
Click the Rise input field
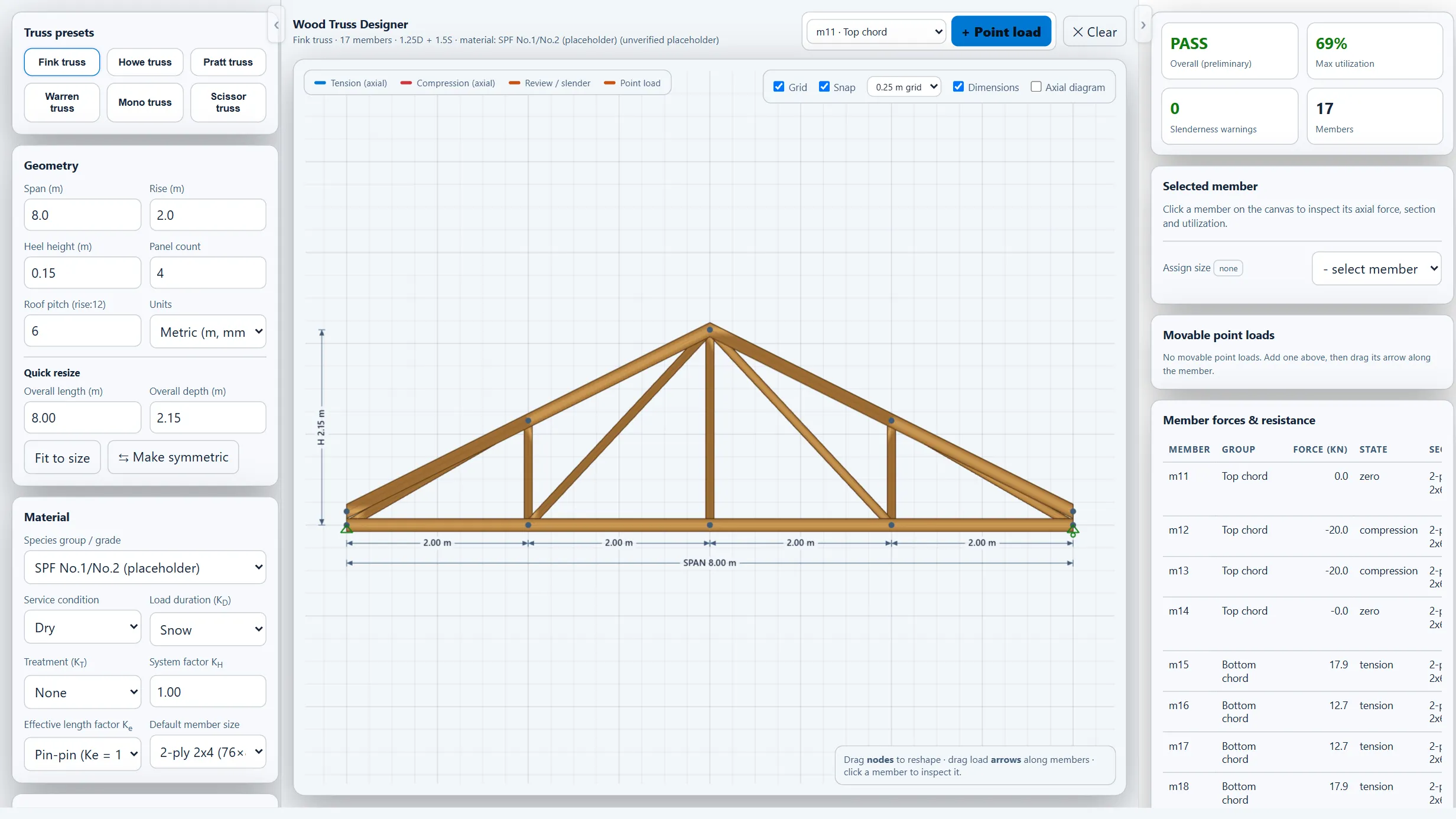(208, 215)
